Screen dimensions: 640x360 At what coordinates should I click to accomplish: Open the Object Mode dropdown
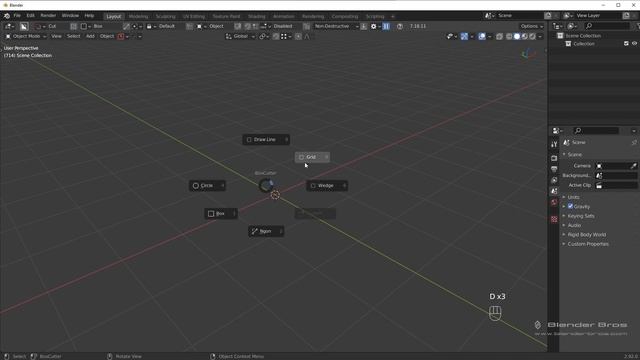coord(26,36)
